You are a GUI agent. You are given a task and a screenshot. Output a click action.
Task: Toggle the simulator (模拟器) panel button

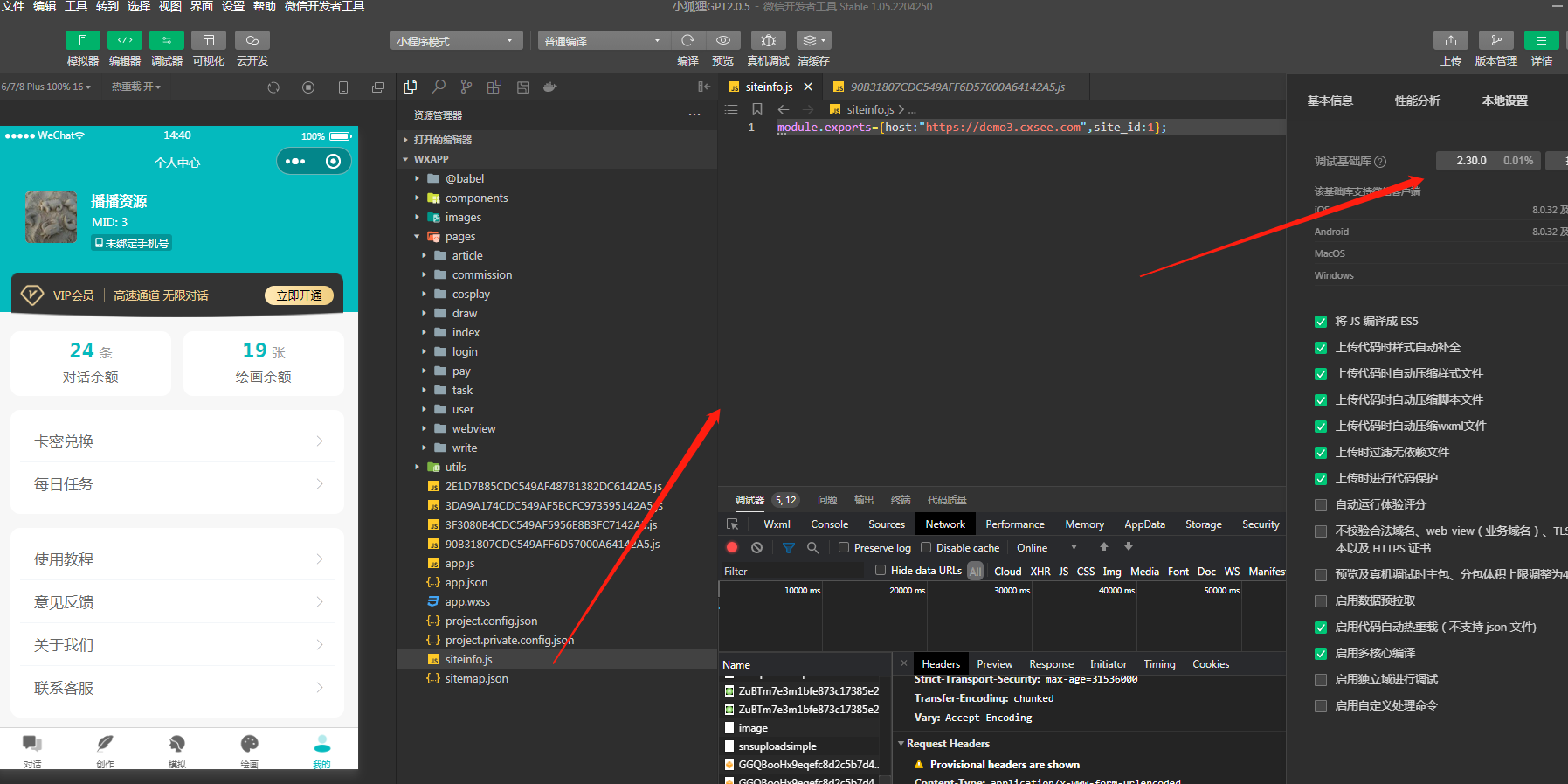coord(83,40)
